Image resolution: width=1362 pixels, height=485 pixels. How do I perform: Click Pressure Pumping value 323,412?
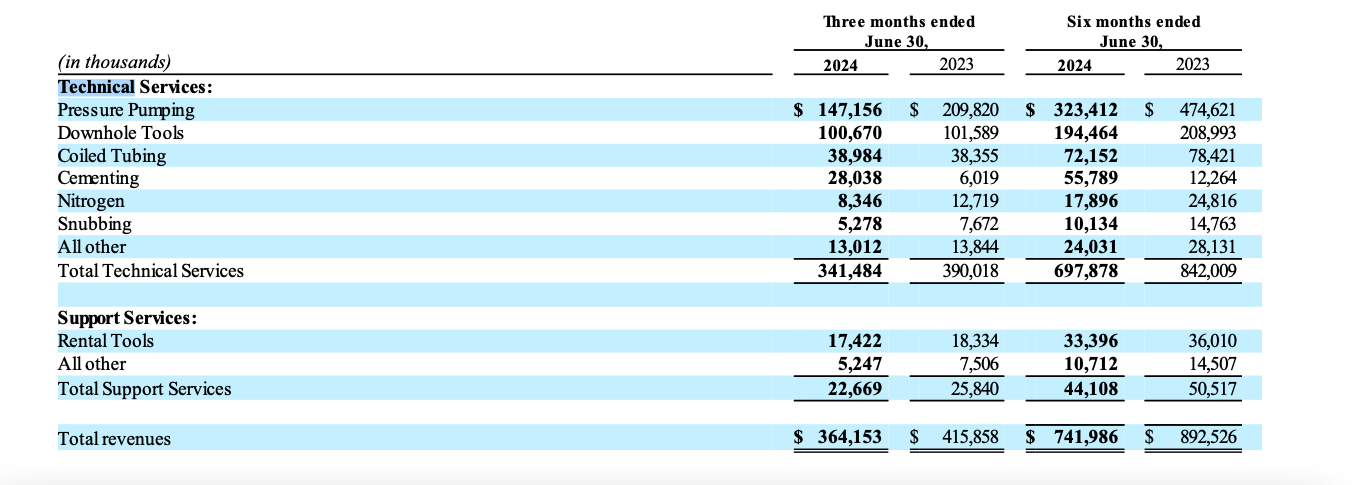[1085, 110]
